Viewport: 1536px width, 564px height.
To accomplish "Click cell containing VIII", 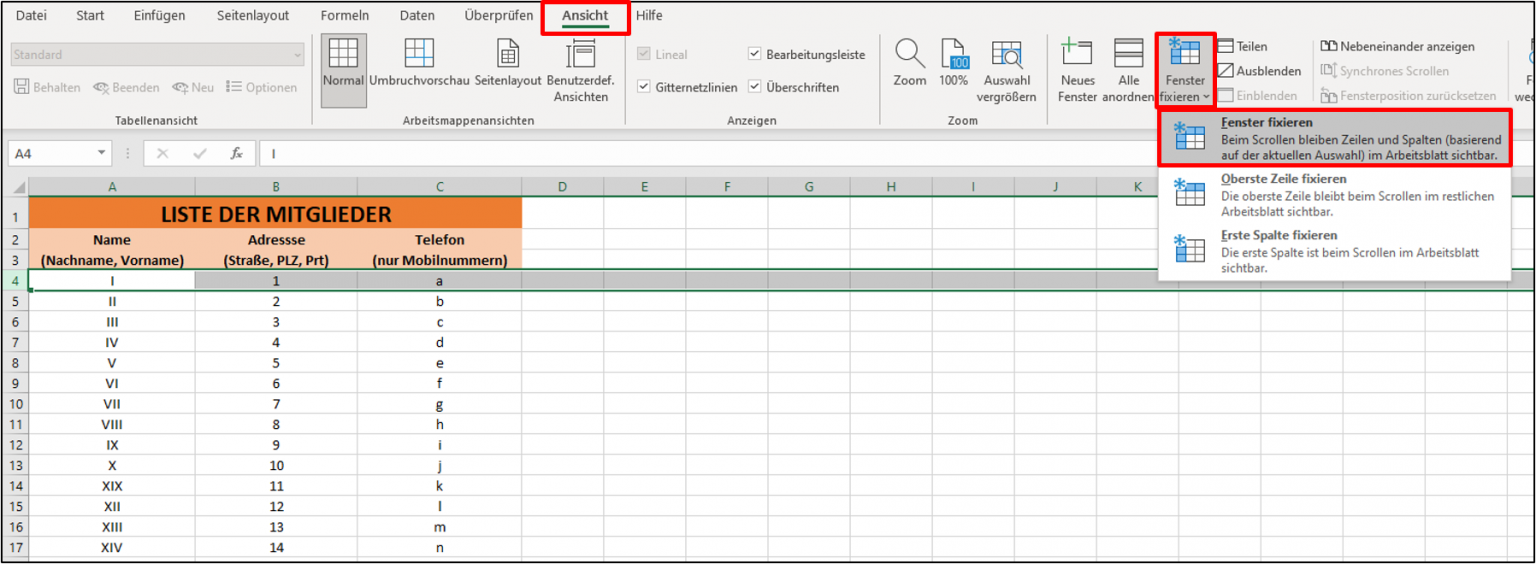I will (x=112, y=424).
